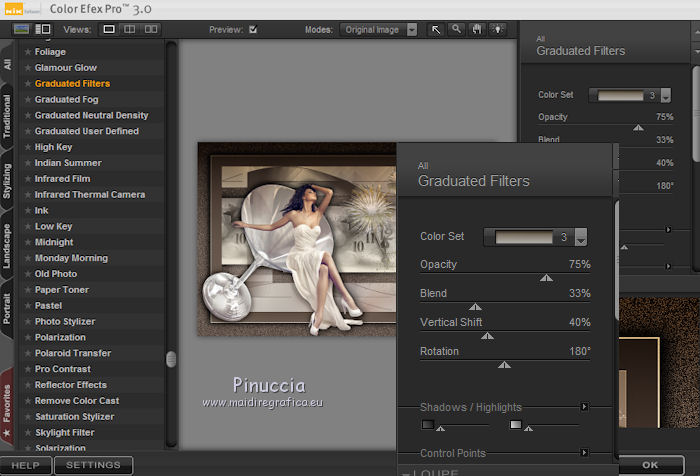Click the lightbulb background color icon
Image resolution: width=700 pixels, height=476 pixels.
497,29
